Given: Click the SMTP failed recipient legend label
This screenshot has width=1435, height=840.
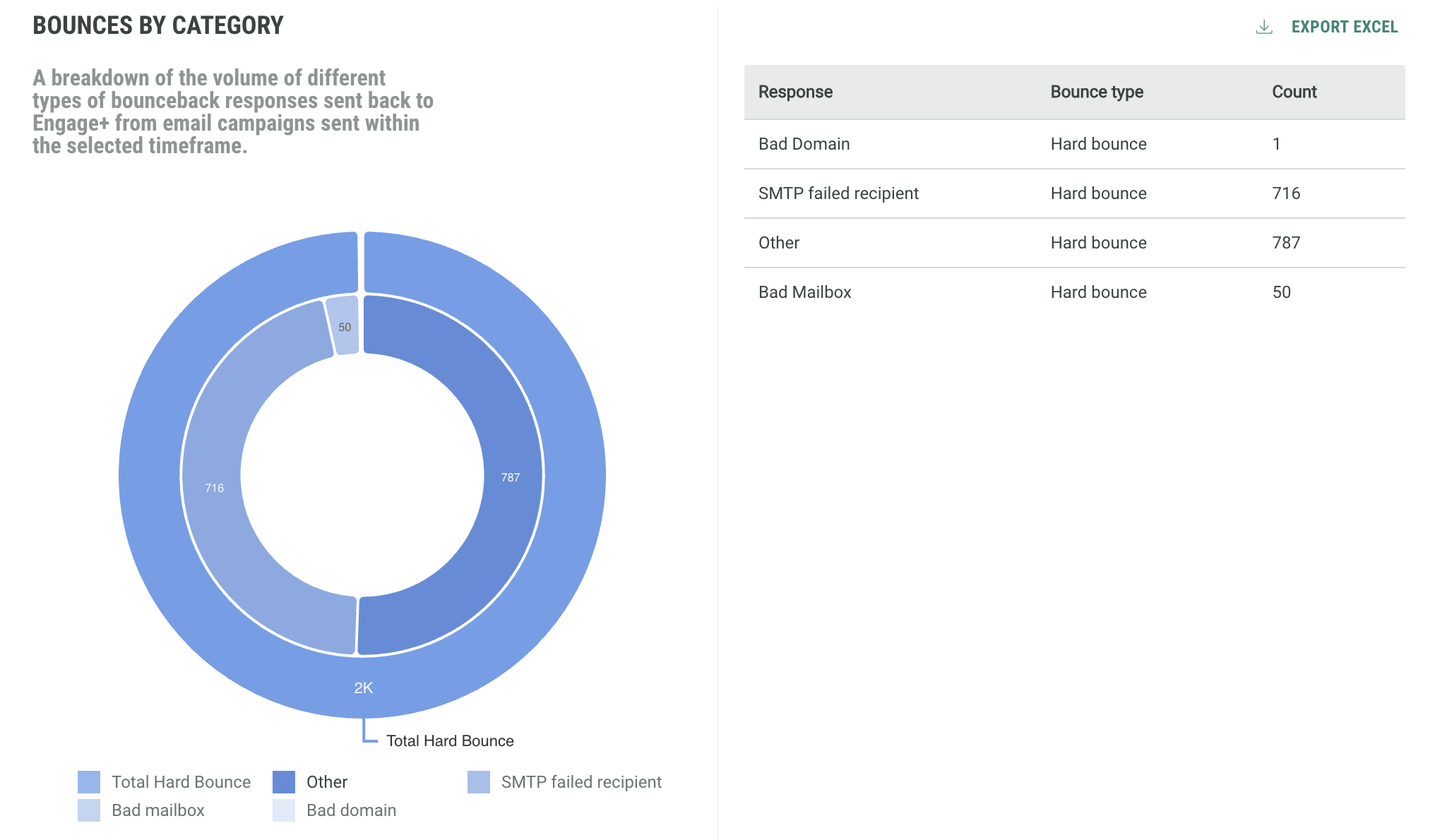Looking at the screenshot, I should [x=581, y=782].
